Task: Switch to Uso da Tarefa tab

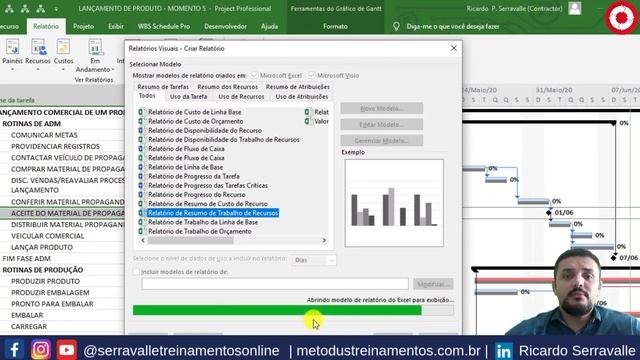Action: click(189, 97)
